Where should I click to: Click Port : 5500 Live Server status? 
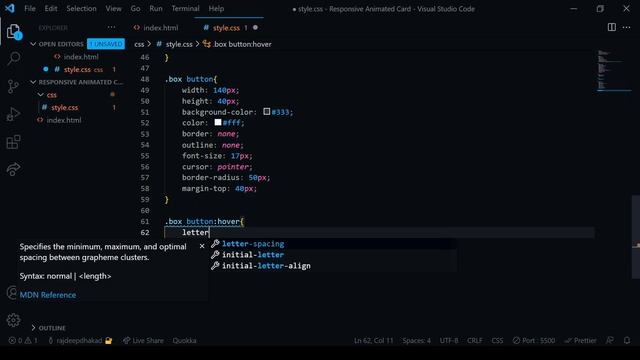[534, 340]
